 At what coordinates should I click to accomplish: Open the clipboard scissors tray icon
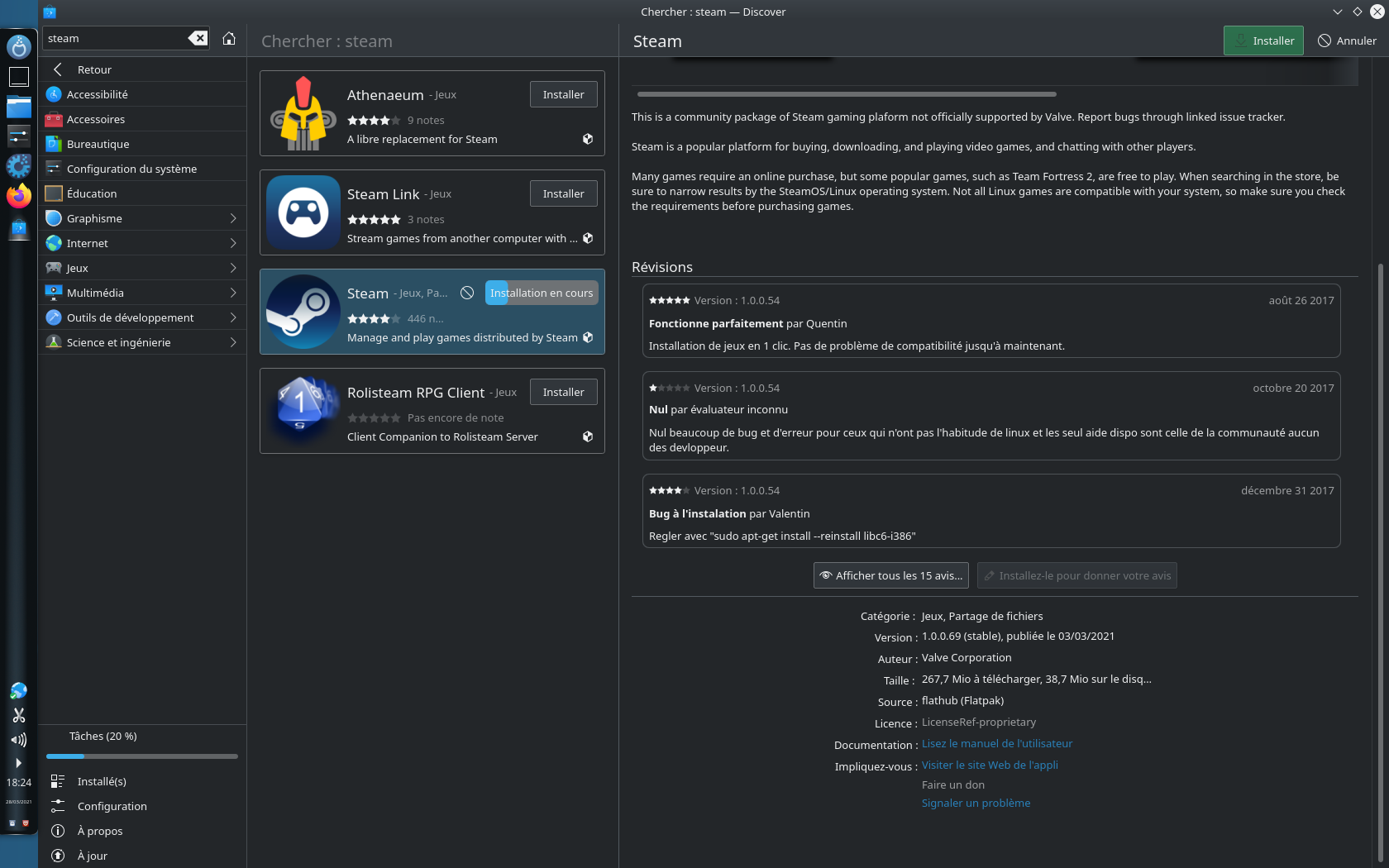coord(18,715)
